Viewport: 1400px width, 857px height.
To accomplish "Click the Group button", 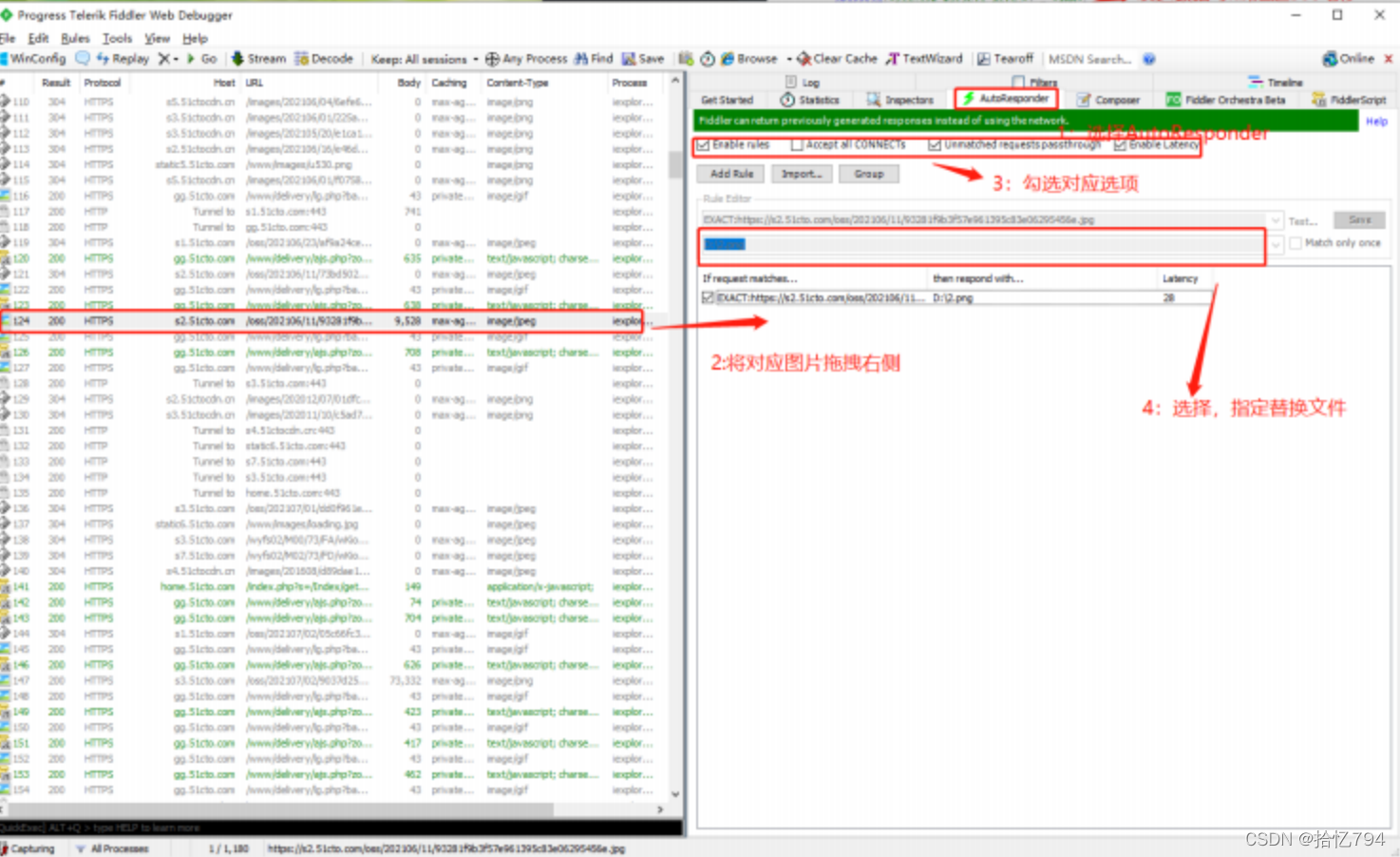I will pos(868,174).
